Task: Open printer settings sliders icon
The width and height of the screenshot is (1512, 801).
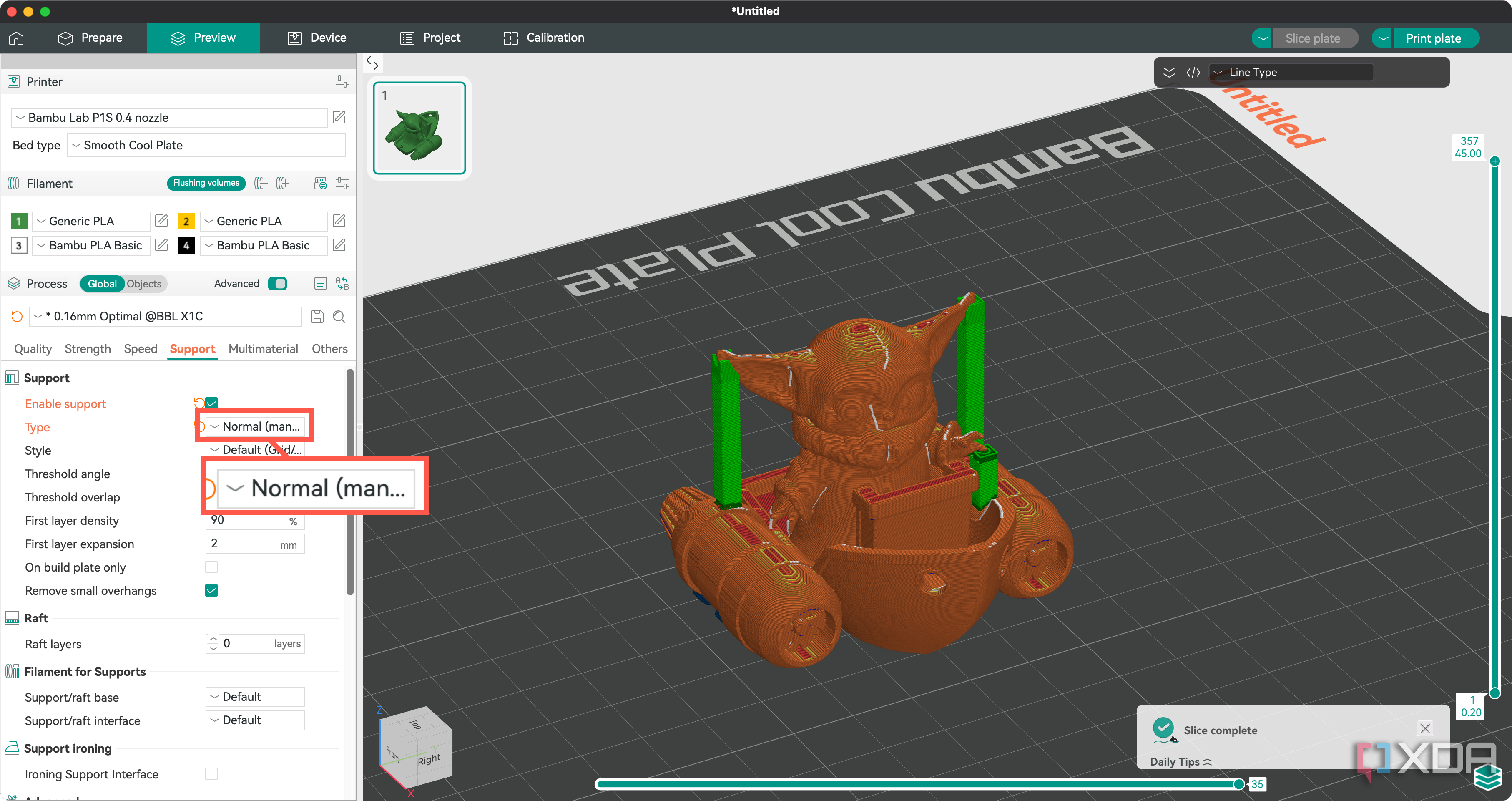Action: click(342, 82)
